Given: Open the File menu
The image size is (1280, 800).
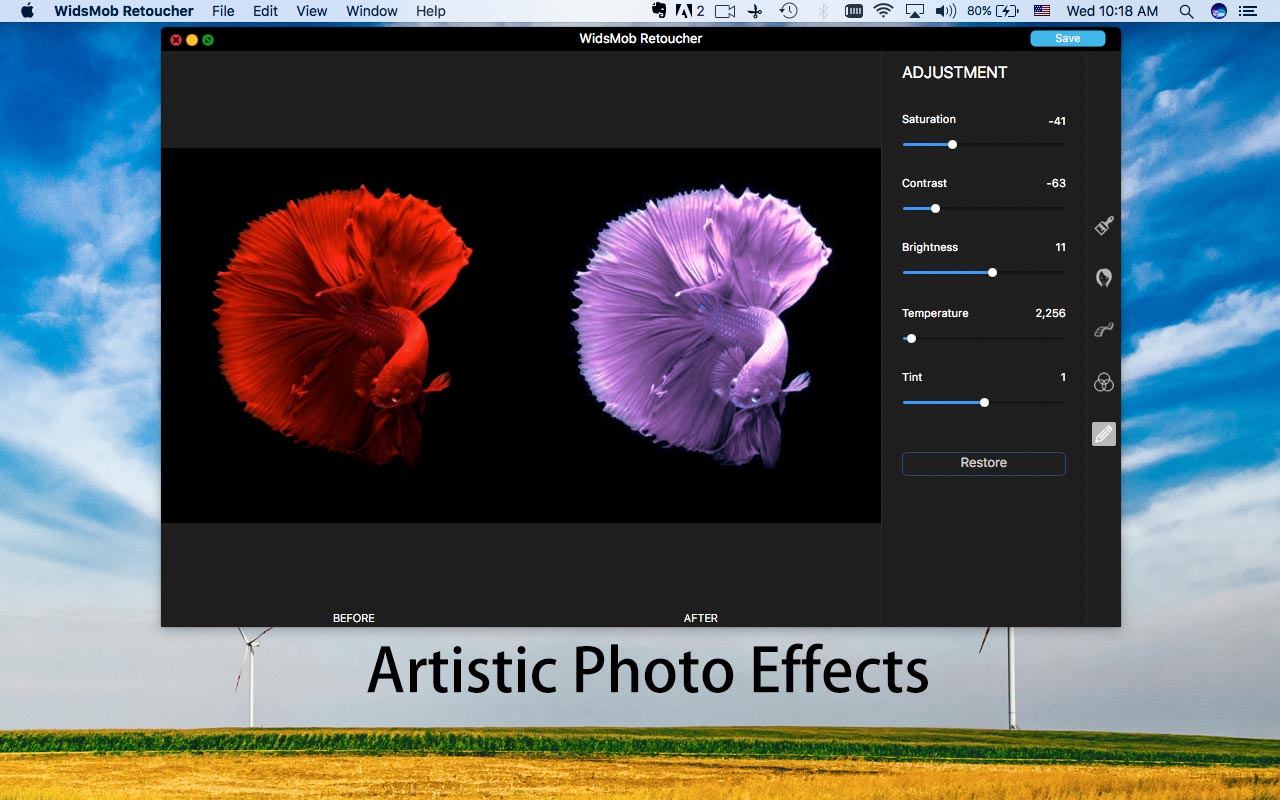Looking at the screenshot, I should coord(223,11).
